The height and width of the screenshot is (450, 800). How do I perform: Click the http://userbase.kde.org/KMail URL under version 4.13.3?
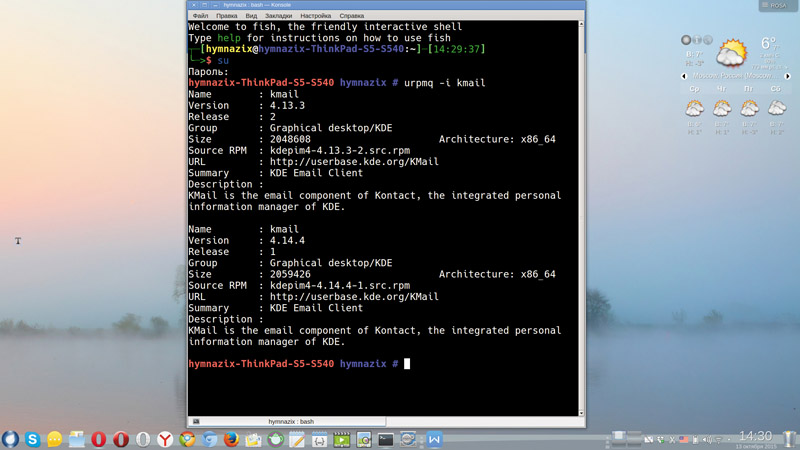354,162
